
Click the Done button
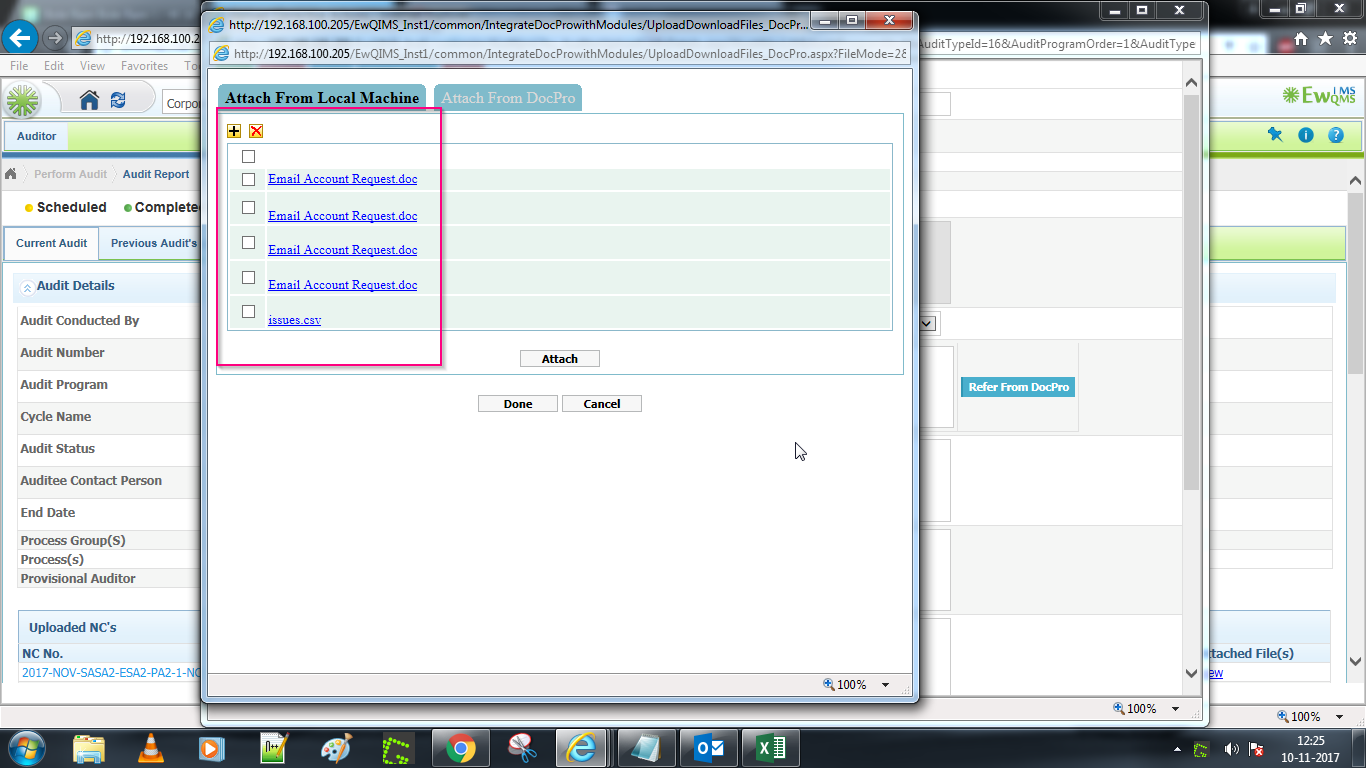518,404
